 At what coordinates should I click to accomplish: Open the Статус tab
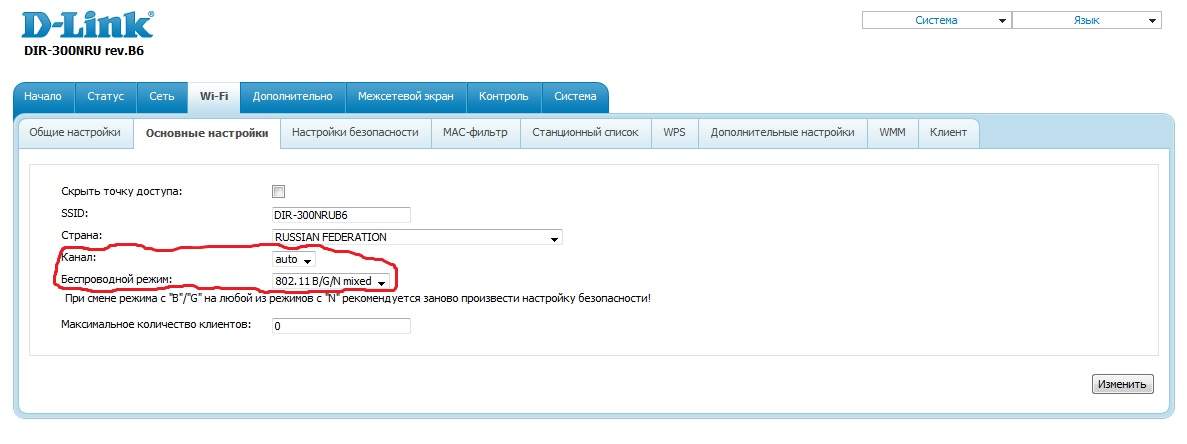coord(105,96)
